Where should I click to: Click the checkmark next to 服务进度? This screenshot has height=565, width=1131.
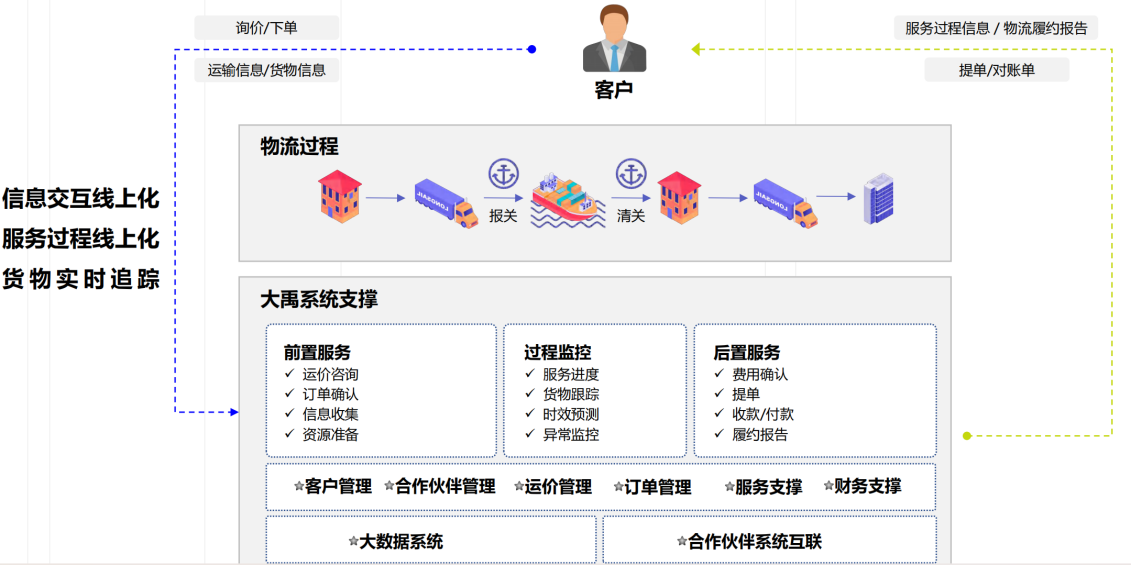(530, 374)
